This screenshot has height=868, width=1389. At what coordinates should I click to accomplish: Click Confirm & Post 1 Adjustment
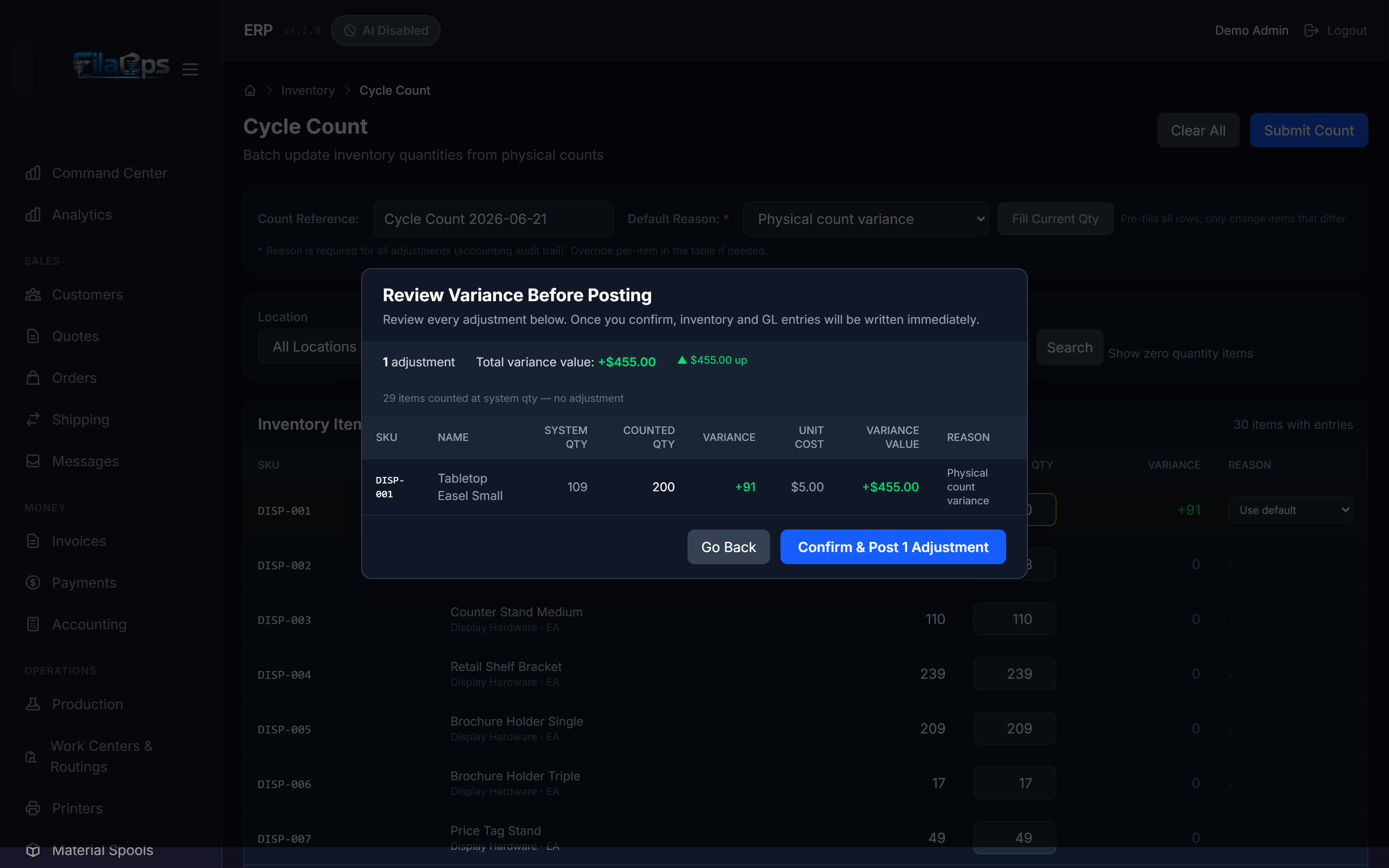pyautogui.click(x=893, y=546)
